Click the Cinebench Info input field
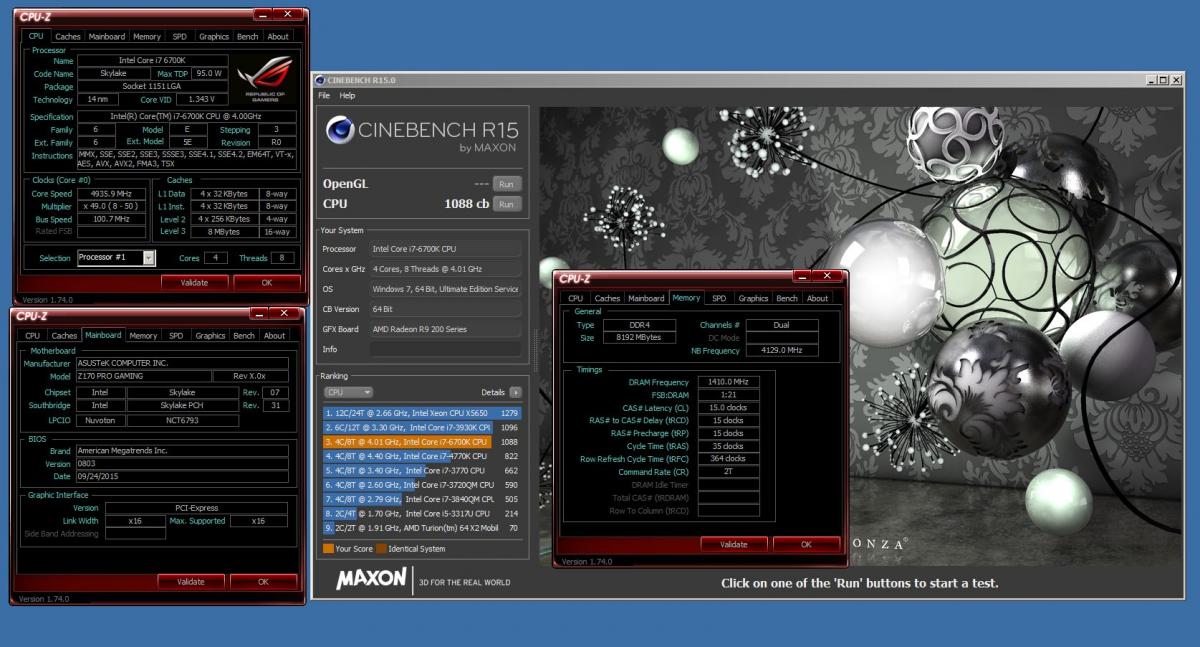This screenshot has height=647, width=1200. 446,349
